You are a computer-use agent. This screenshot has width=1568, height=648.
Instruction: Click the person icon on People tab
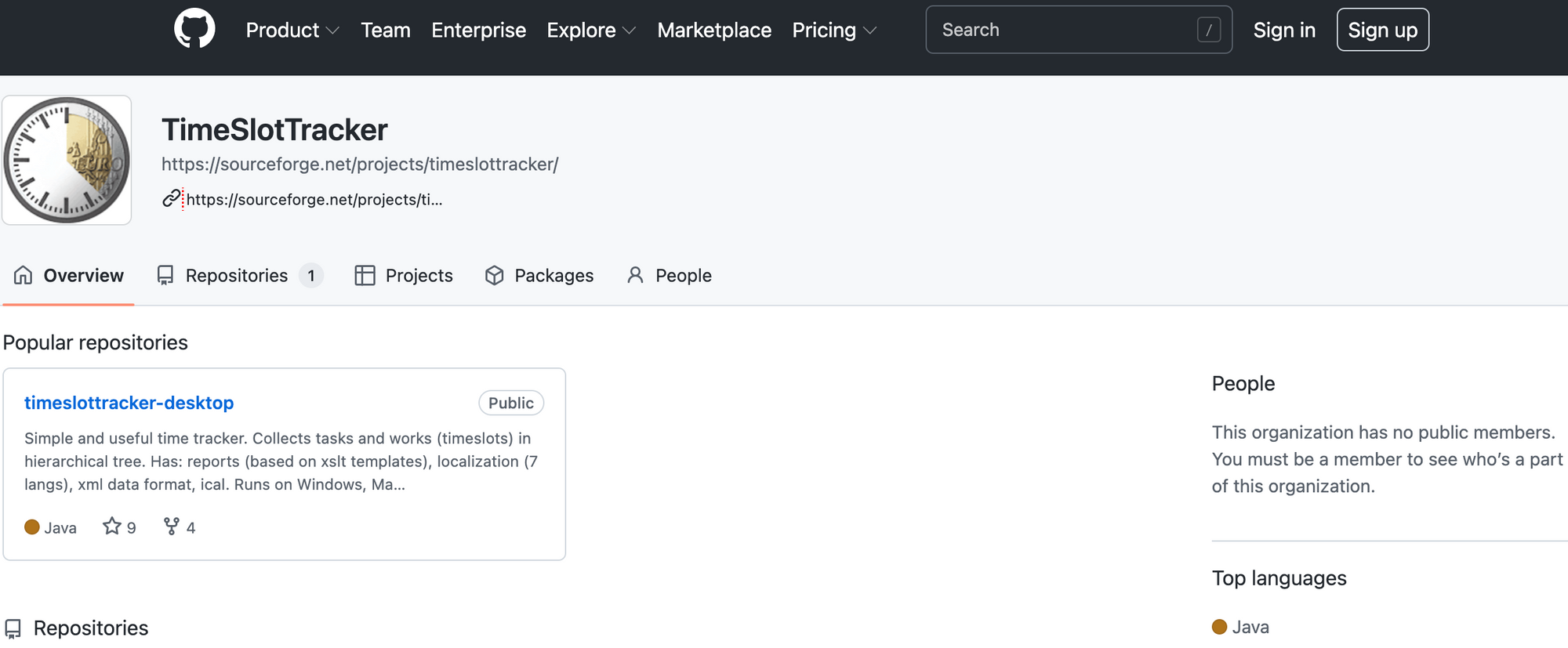click(x=635, y=275)
